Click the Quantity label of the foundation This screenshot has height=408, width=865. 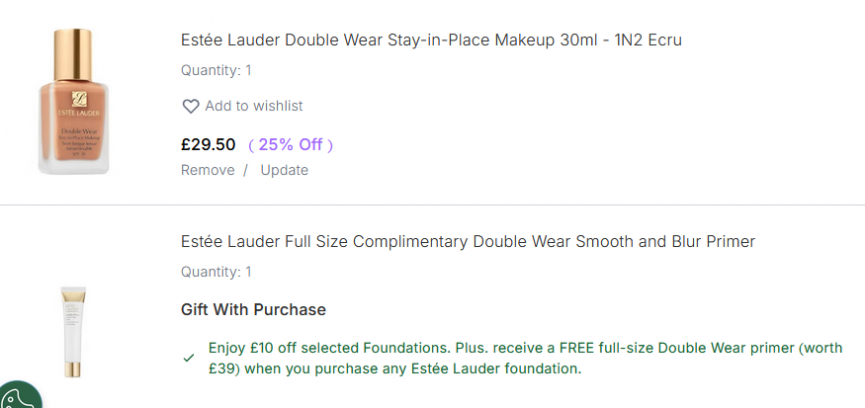pyautogui.click(x=210, y=70)
